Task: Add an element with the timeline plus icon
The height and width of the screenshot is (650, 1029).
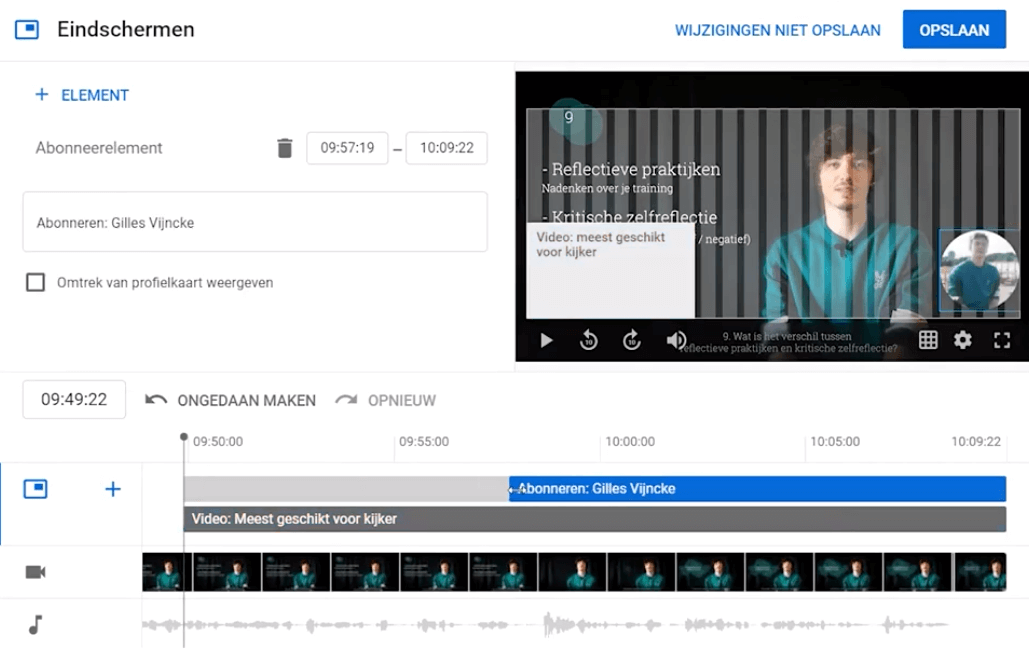Action: [x=113, y=488]
